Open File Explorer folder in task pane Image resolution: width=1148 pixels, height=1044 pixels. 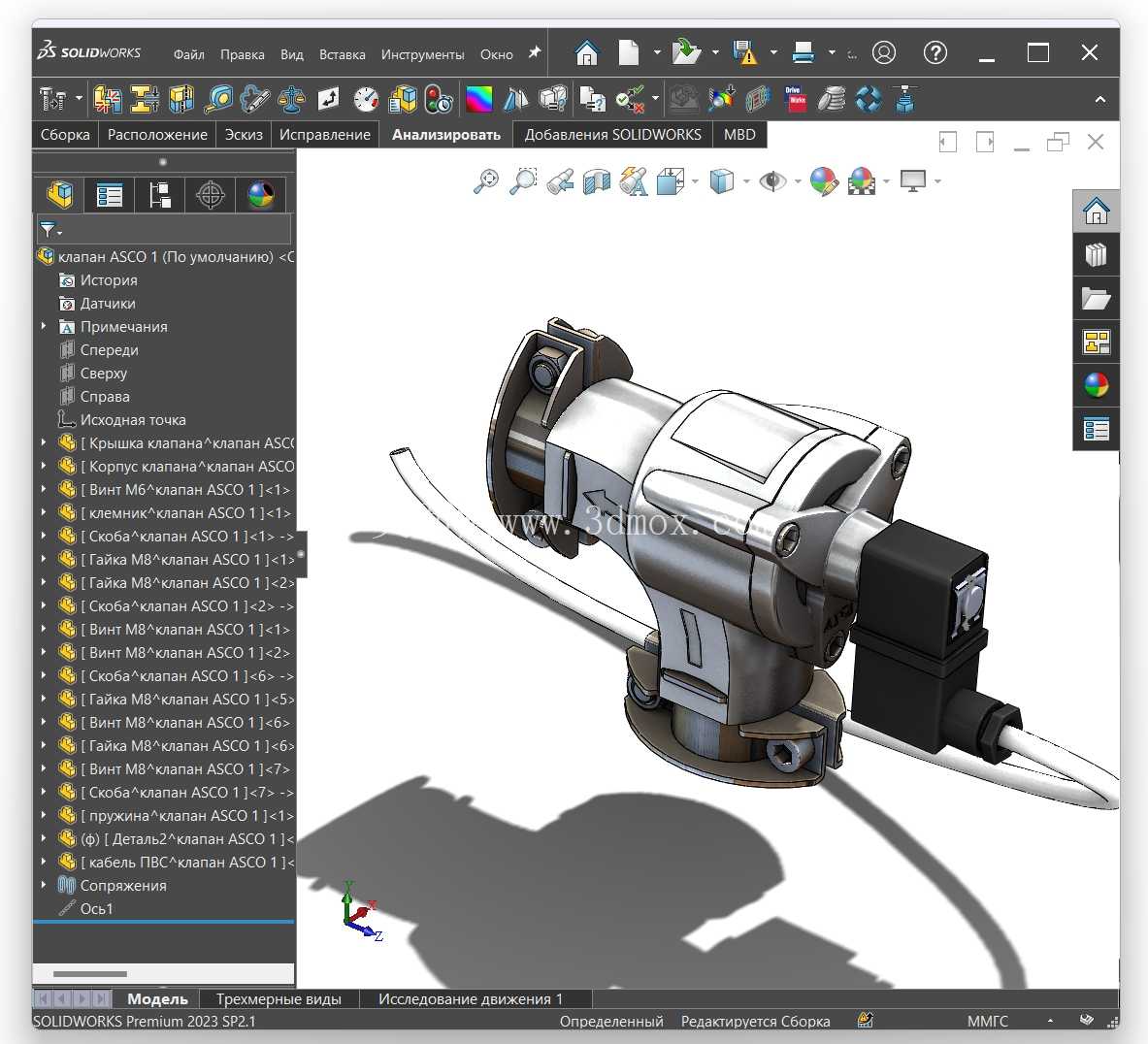[x=1096, y=299]
